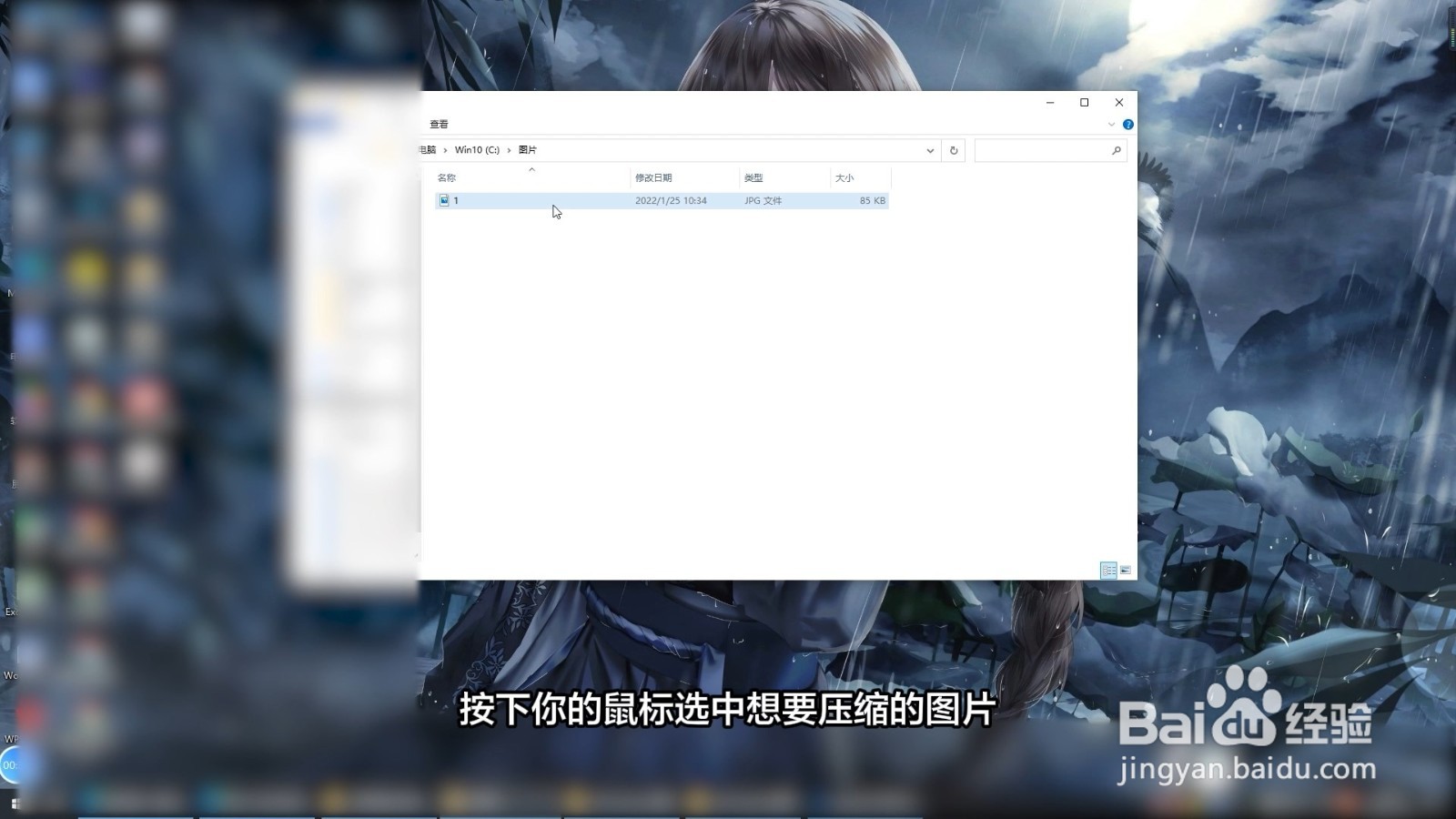Screen dimensions: 1456x819
Task: Click Win10 (C:) in the address path
Action: point(477,150)
